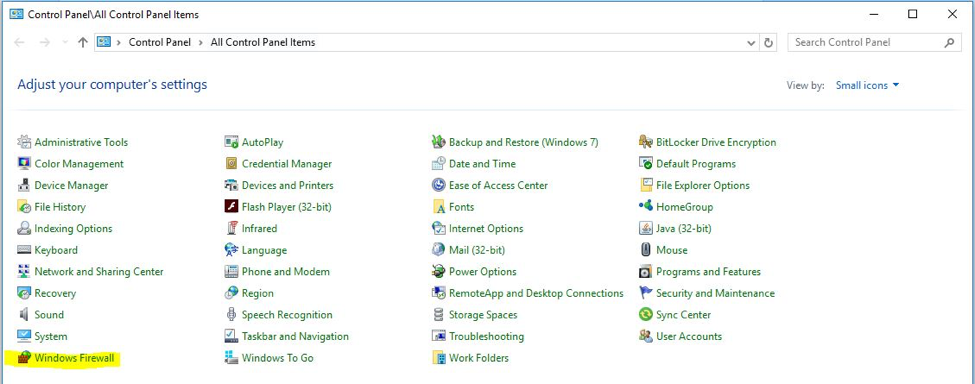Click the Administrative Tools icon
975x384 pixels.
click(x=24, y=142)
